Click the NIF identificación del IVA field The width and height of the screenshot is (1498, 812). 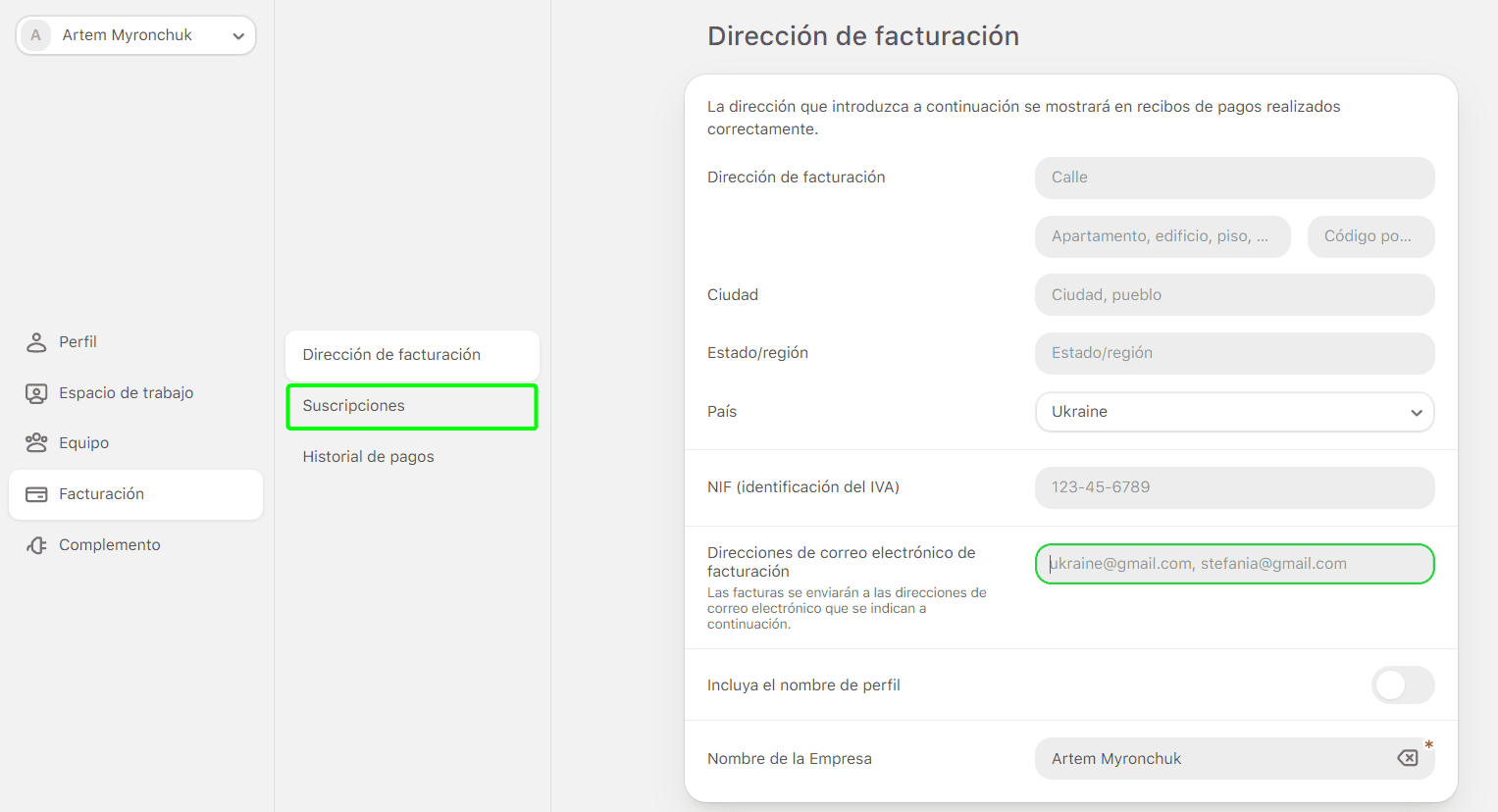1233,487
